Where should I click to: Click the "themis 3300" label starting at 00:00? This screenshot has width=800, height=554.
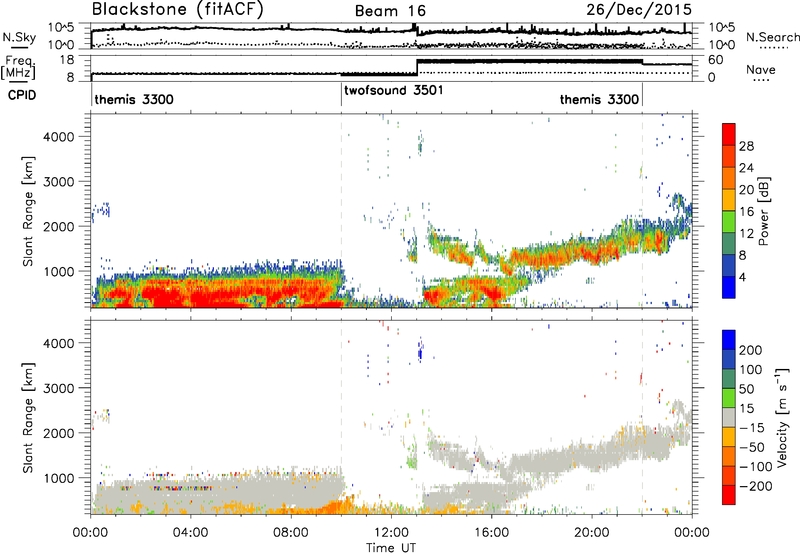tap(134, 99)
